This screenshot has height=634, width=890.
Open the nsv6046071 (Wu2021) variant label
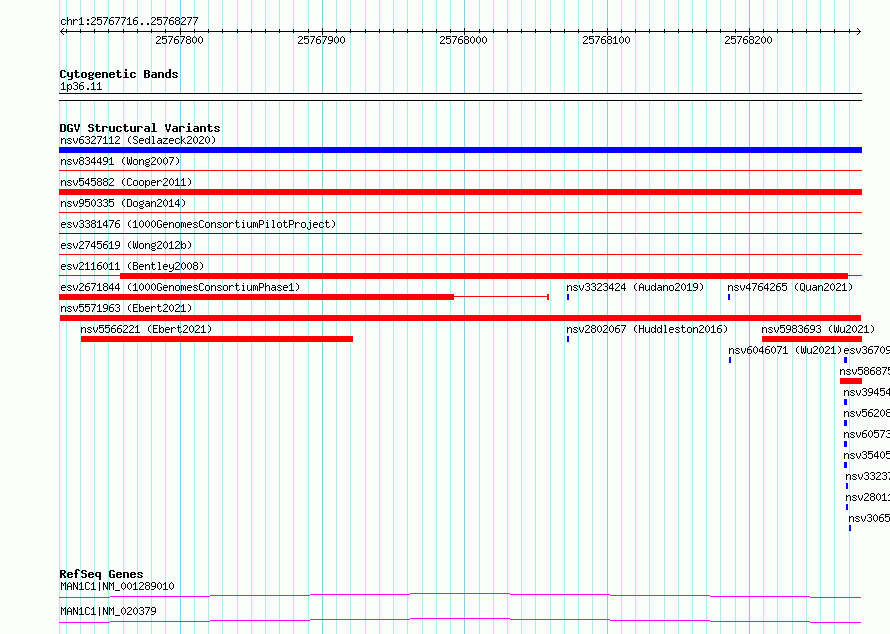coord(786,350)
